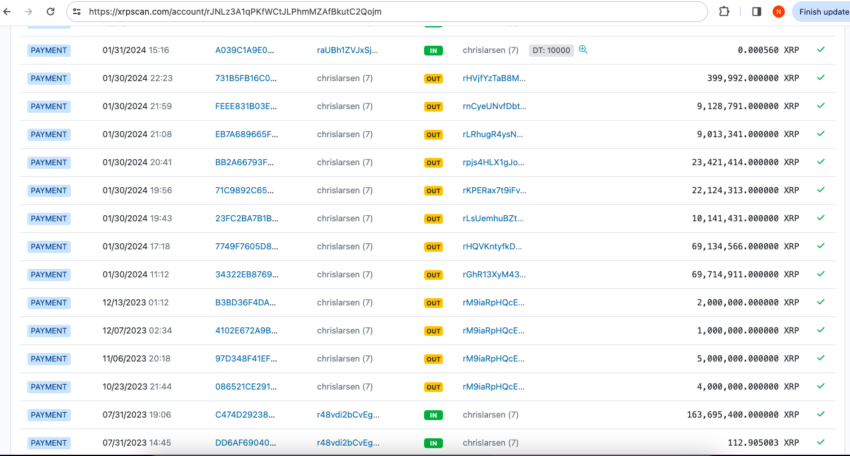Open destination address rHVjfYzTaB8M link
This screenshot has width=850, height=456.
click(493, 78)
